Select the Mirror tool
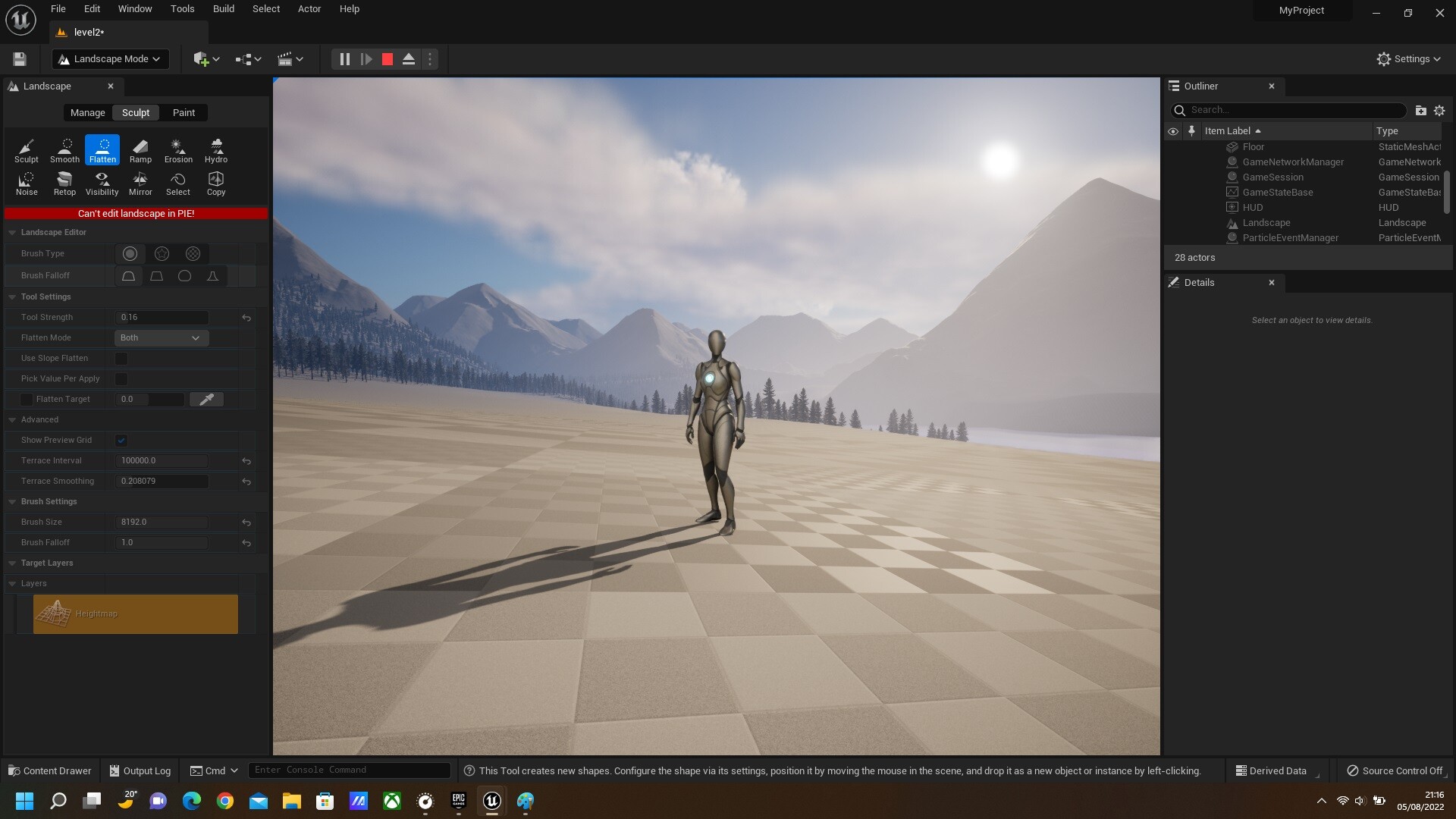 point(140,183)
